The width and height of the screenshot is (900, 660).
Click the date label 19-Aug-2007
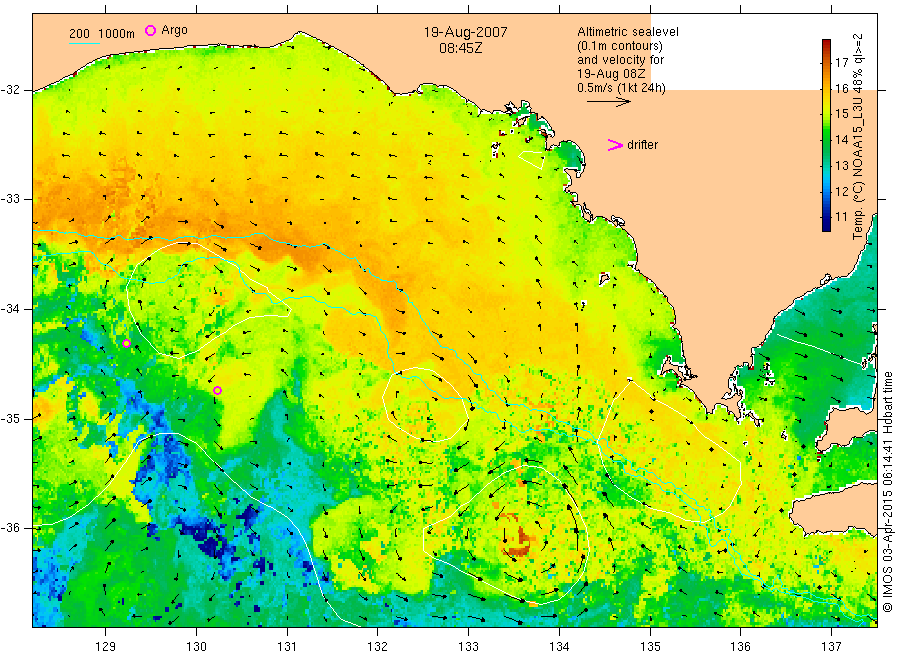click(465, 32)
